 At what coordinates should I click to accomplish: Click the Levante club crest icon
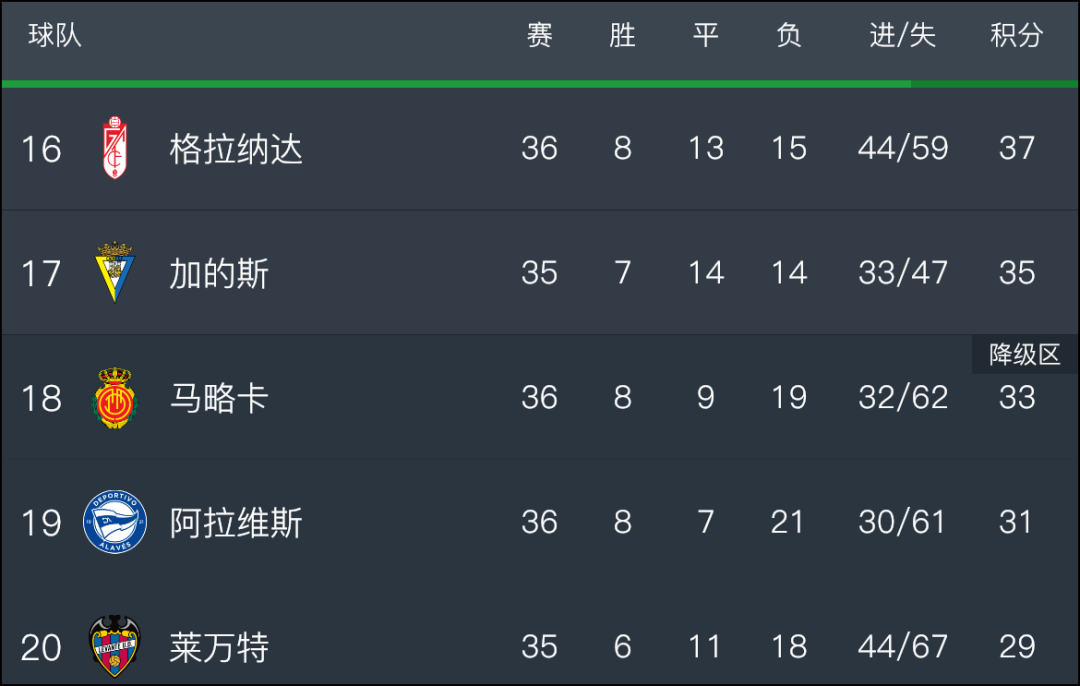[x=114, y=646]
